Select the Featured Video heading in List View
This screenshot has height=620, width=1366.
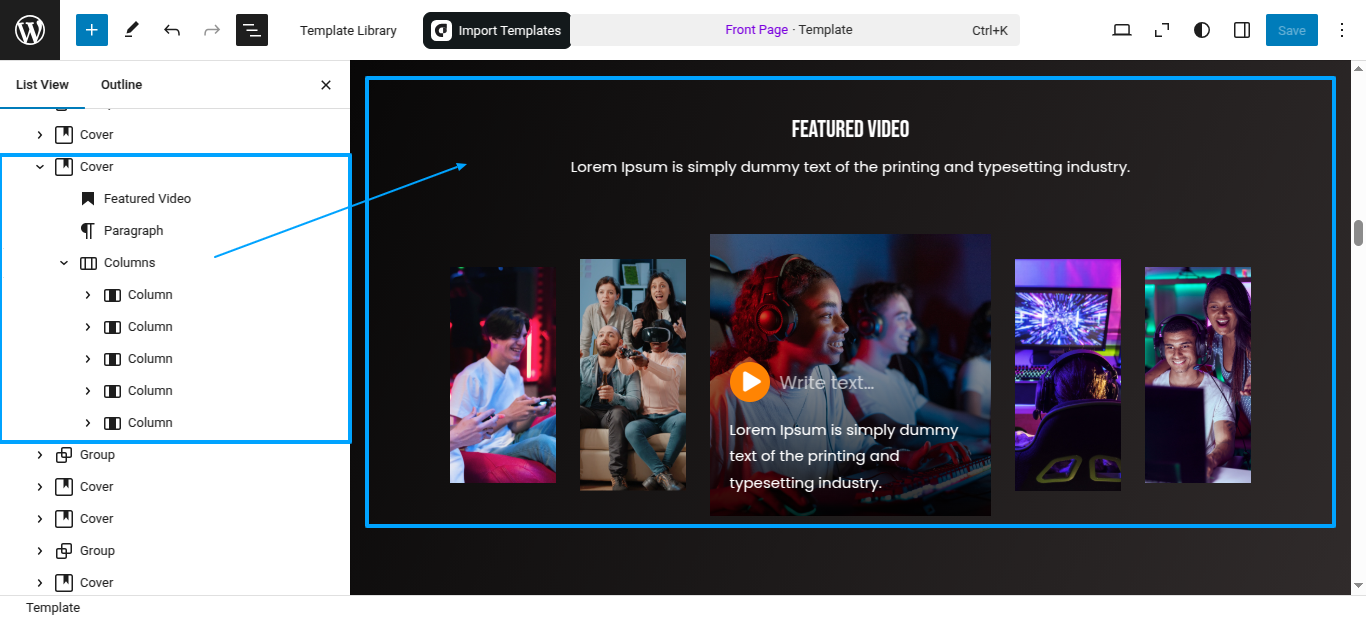pyautogui.click(x=147, y=199)
